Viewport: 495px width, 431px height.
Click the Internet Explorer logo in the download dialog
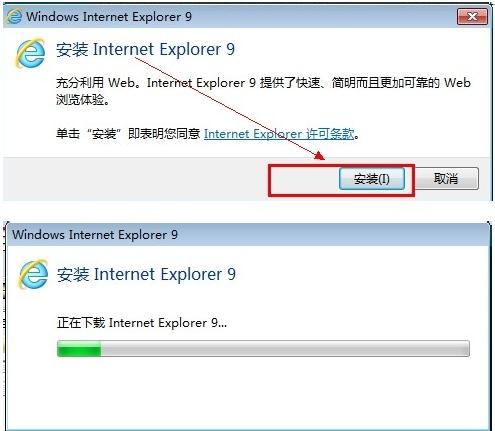coord(33,274)
